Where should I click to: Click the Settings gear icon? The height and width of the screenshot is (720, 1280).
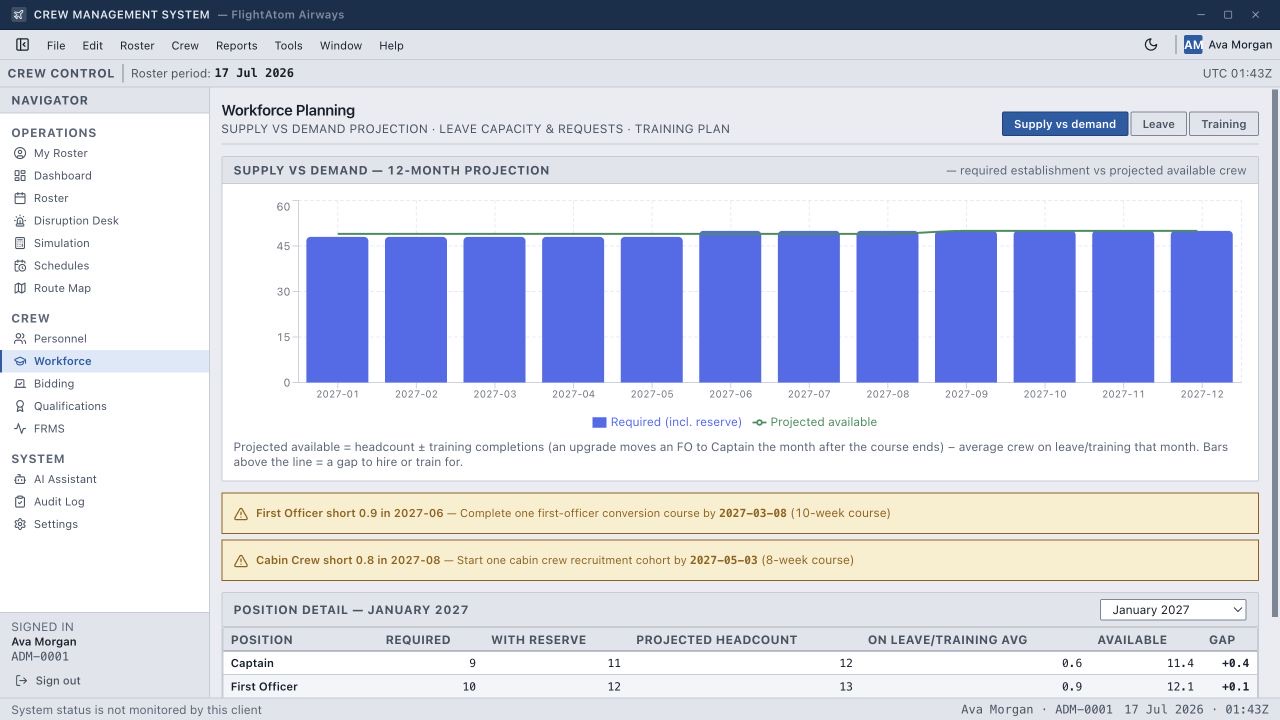pos(20,524)
